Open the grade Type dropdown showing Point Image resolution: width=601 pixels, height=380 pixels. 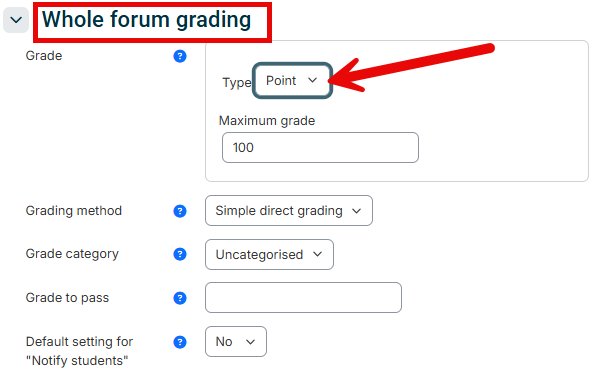tap(292, 81)
